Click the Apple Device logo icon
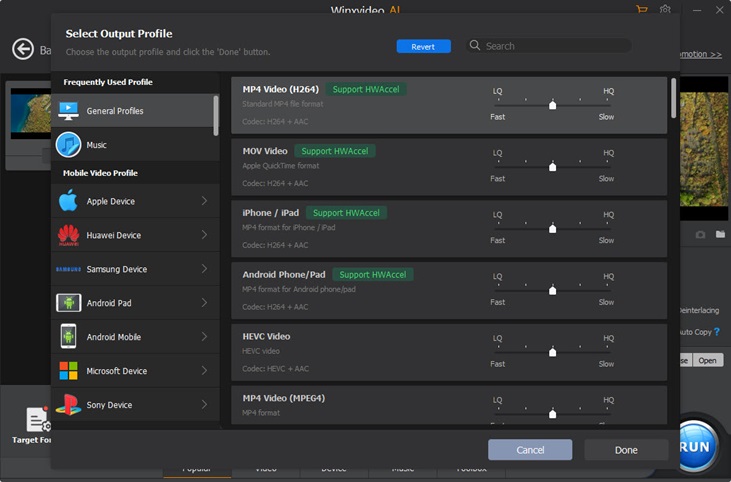The height and width of the screenshot is (482, 731). point(69,201)
